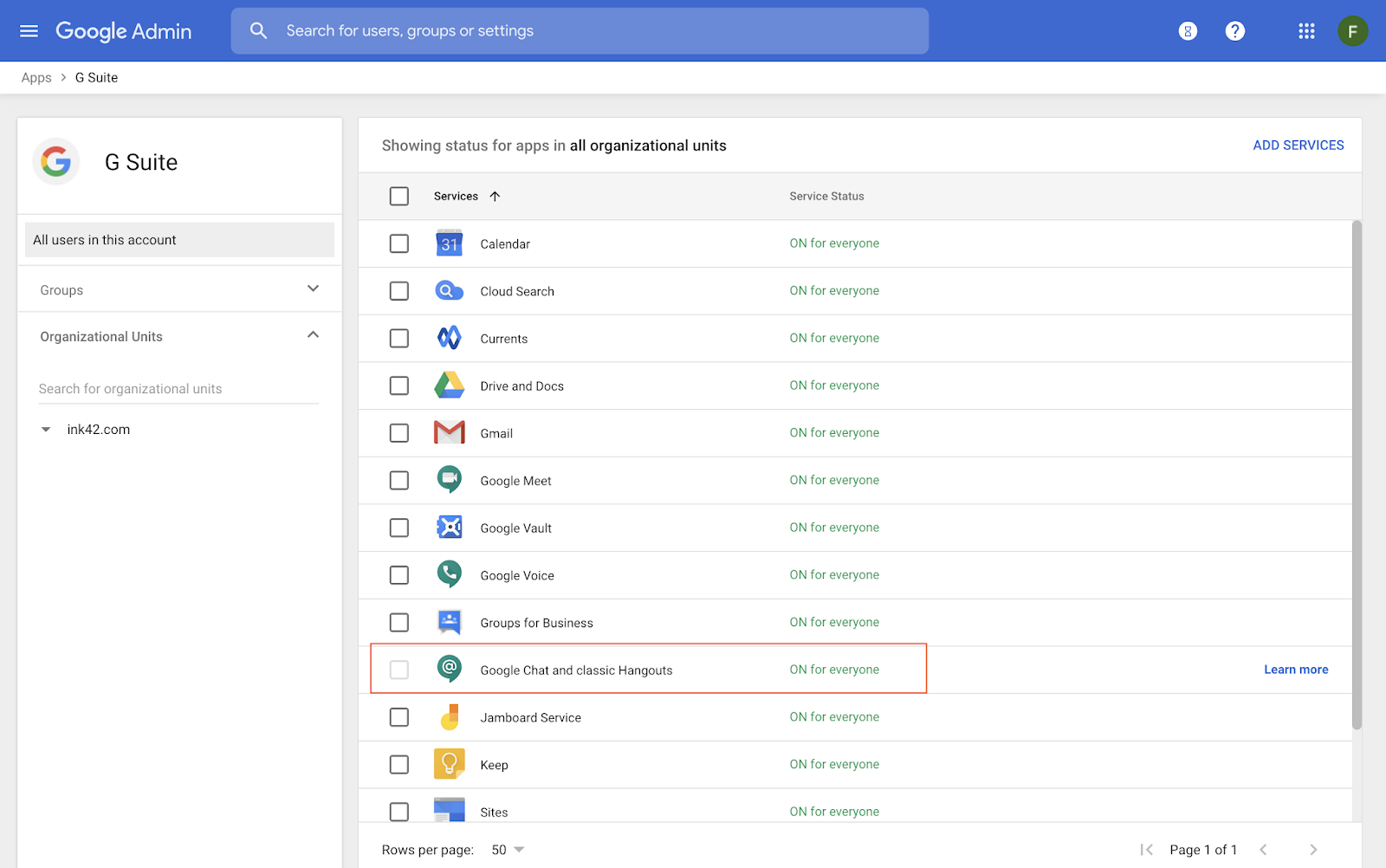The width and height of the screenshot is (1386, 868).
Task: Click the Gmail envelope icon
Action: coord(449,432)
